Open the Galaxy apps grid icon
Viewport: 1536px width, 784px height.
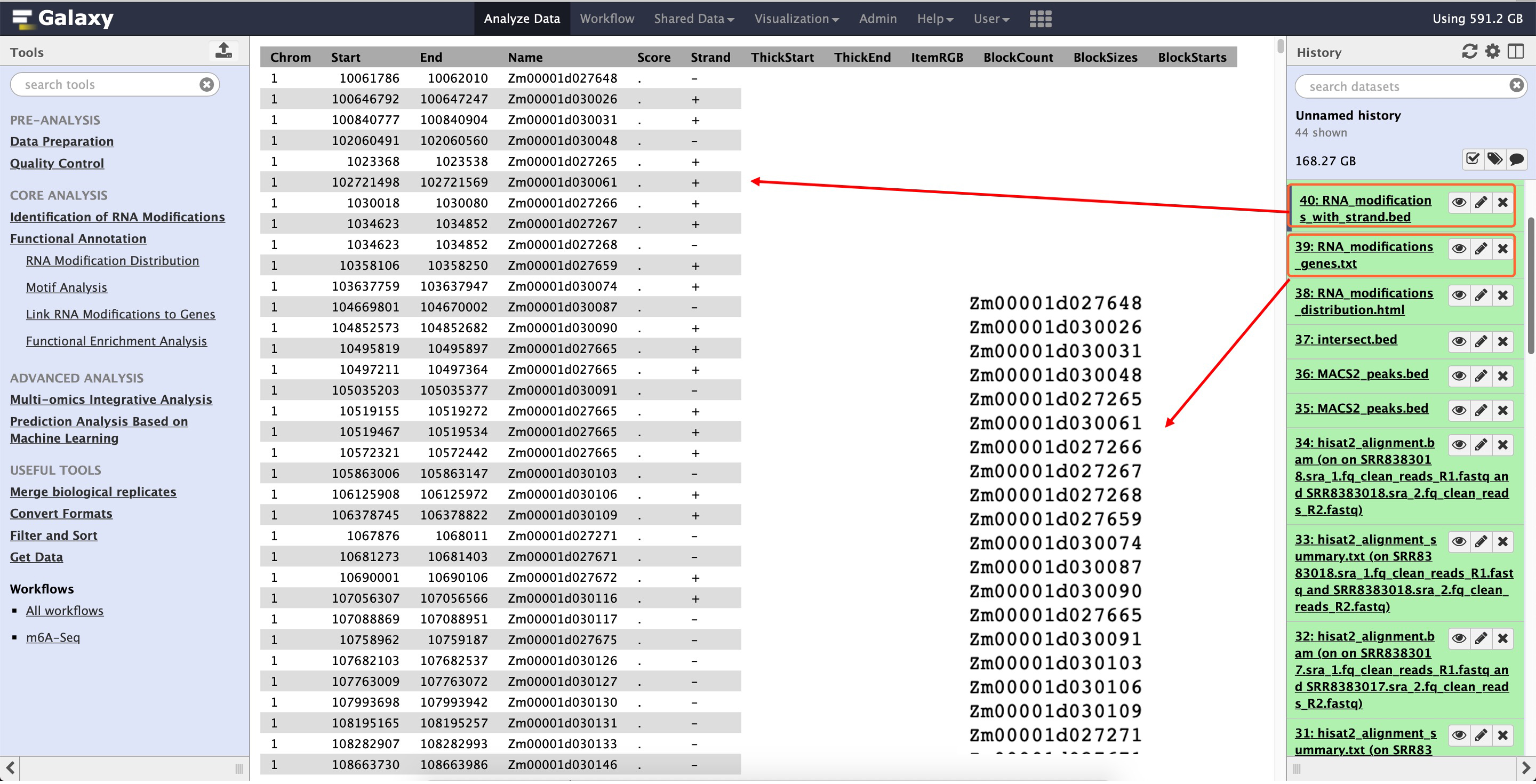(x=1040, y=19)
